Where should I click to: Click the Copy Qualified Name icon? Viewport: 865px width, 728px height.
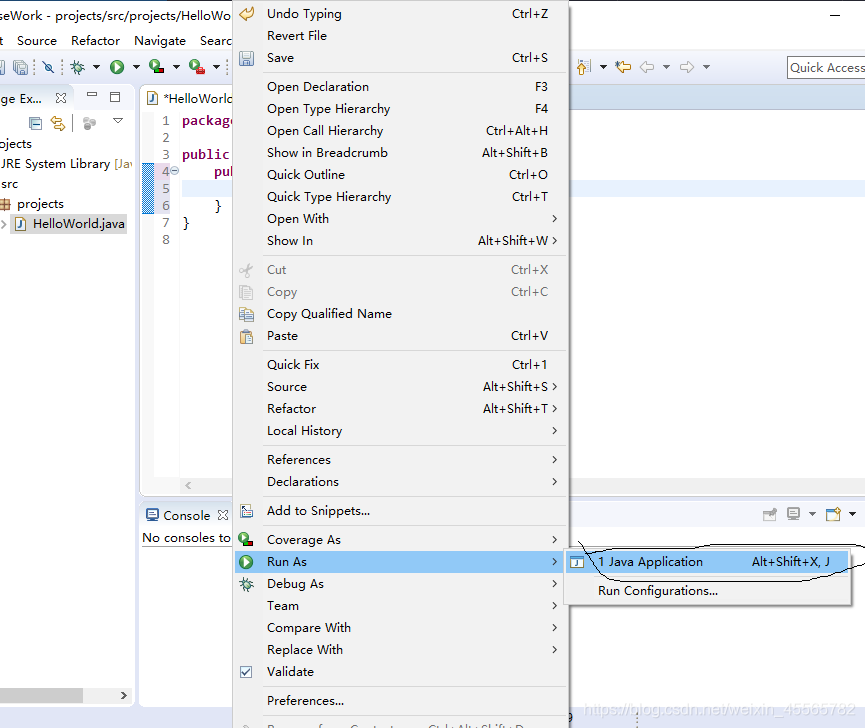(x=246, y=314)
